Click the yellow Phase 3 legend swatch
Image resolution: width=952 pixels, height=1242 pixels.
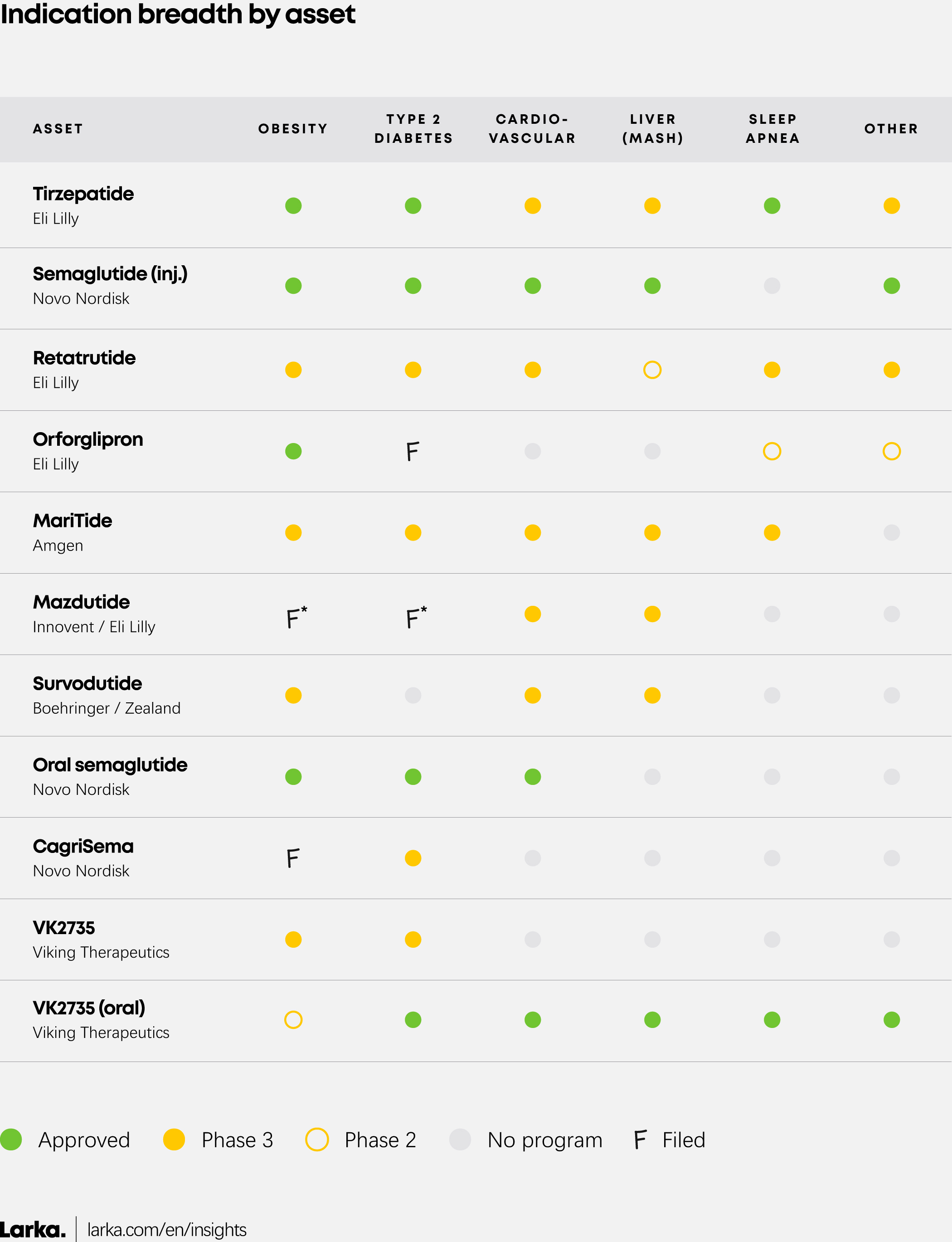[x=174, y=1139]
